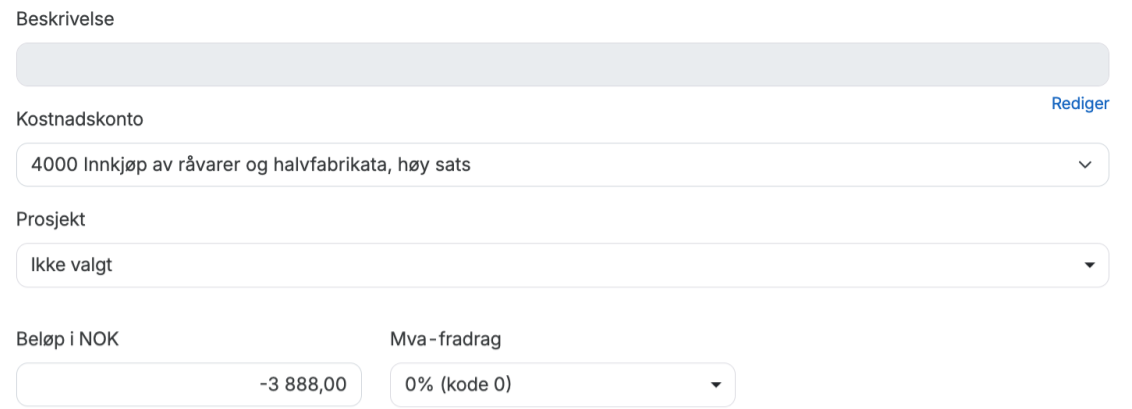Expand the Prosjekt selector
Screen dimensions: 1132x409
tap(562, 265)
